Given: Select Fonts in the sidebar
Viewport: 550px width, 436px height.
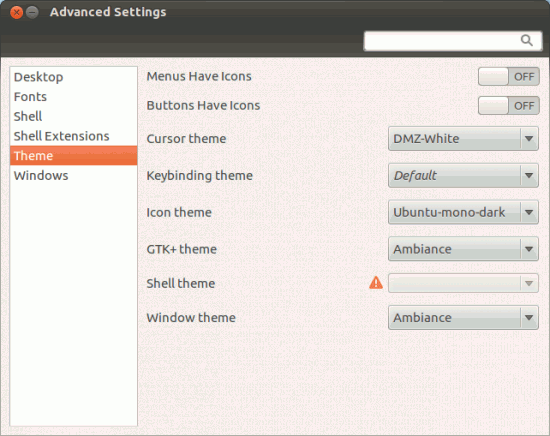Looking at the screenshot, I should (74, 96).
